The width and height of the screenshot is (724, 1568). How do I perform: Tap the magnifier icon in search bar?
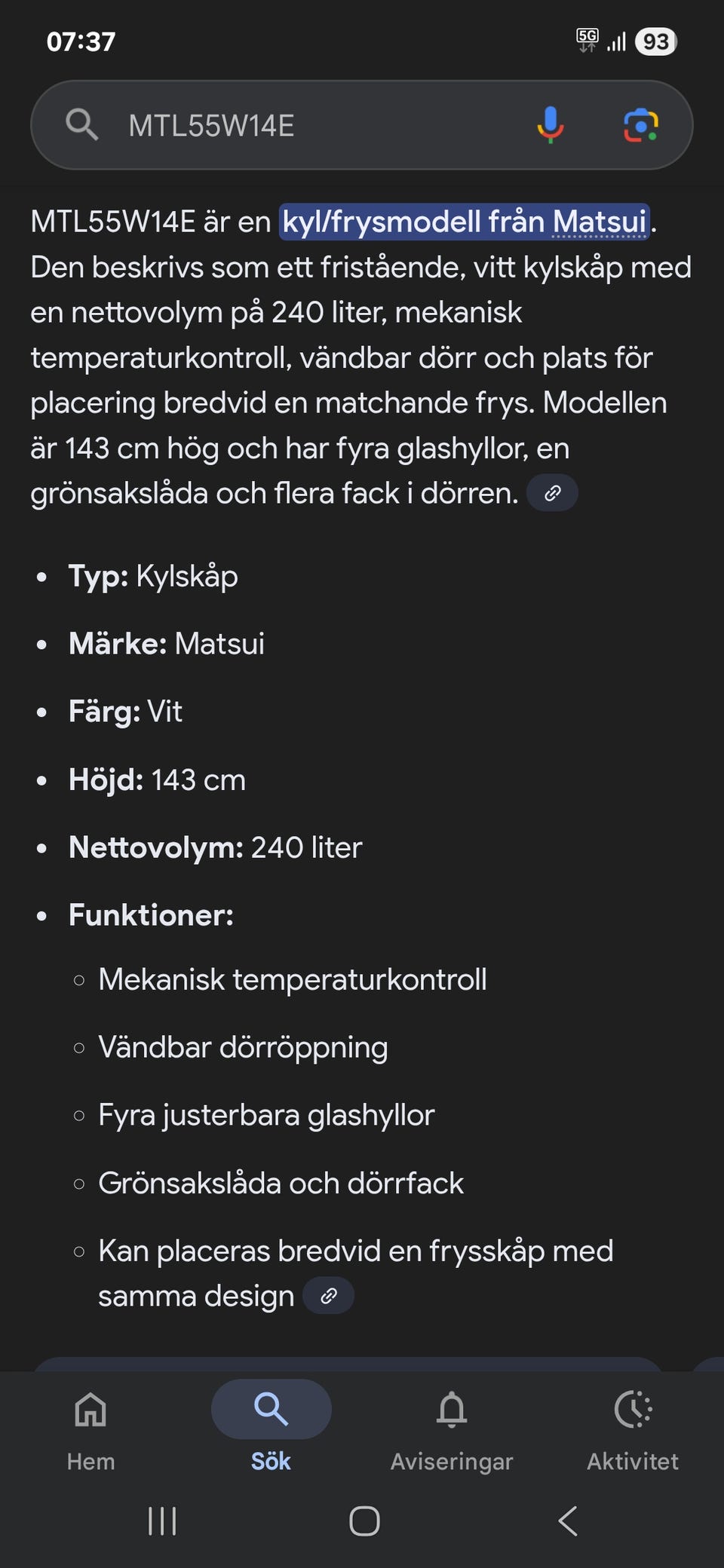pos(81,124)
